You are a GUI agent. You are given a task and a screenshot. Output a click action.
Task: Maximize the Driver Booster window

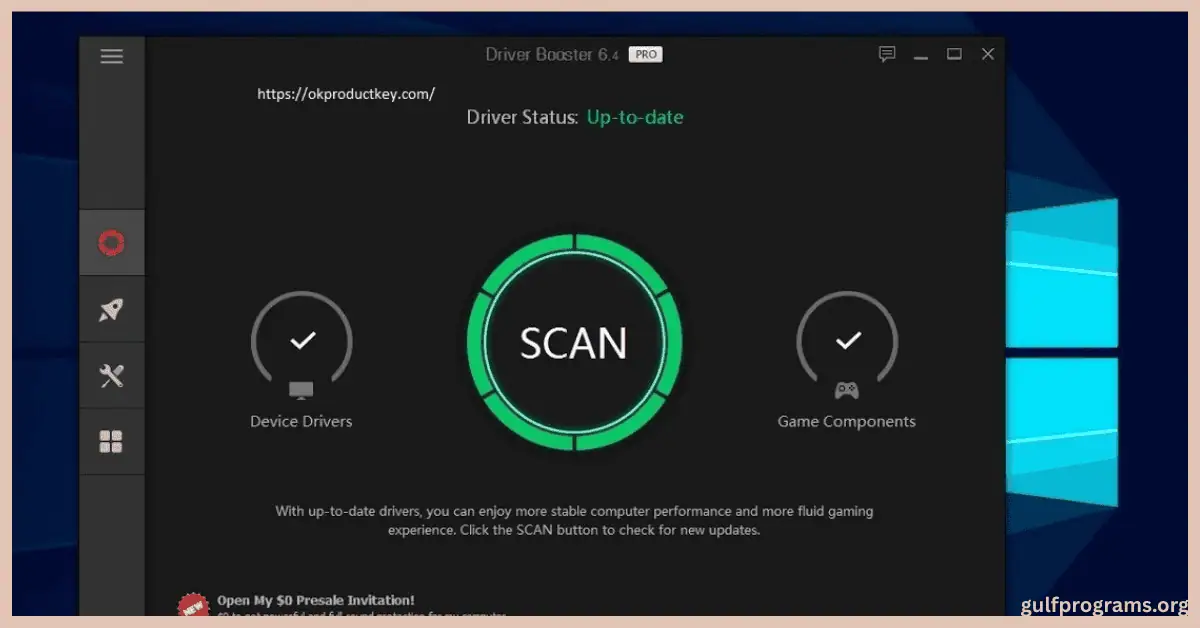pyautogui.click(x=954, y=54)
